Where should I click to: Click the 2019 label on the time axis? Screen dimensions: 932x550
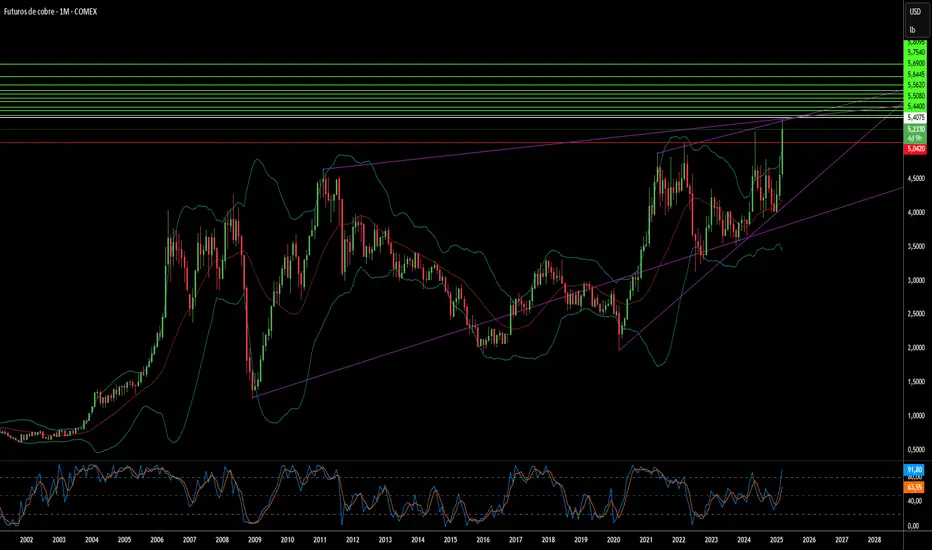[x=581, y=540]
